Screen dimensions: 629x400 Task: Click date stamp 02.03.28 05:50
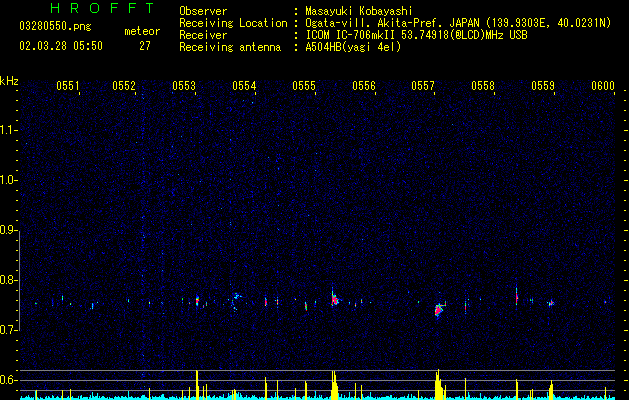click(x=61, y=46)
